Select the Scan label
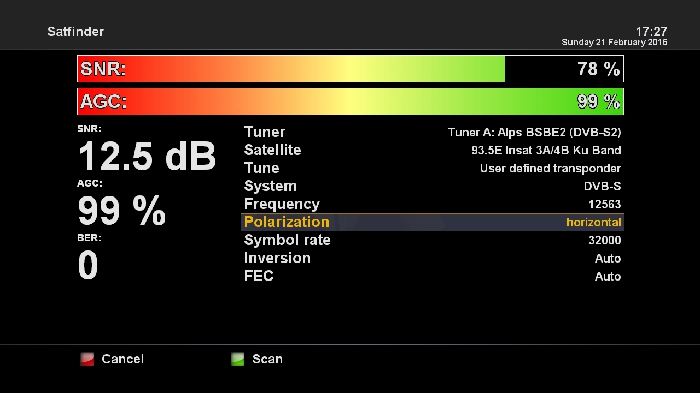The width and height of the screenshot is (700, 393). point(267,359)
